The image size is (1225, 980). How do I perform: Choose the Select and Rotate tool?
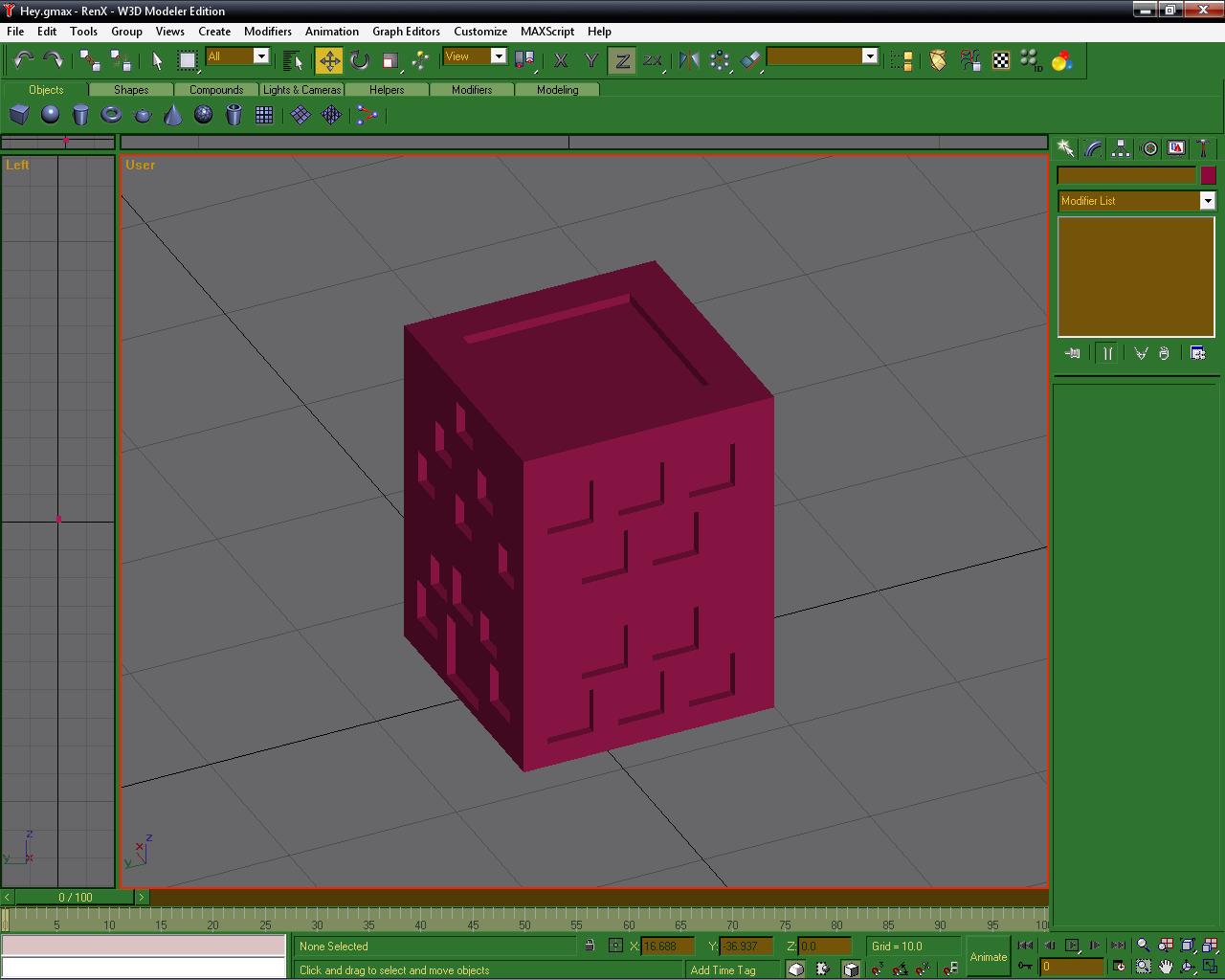(360, 60)
